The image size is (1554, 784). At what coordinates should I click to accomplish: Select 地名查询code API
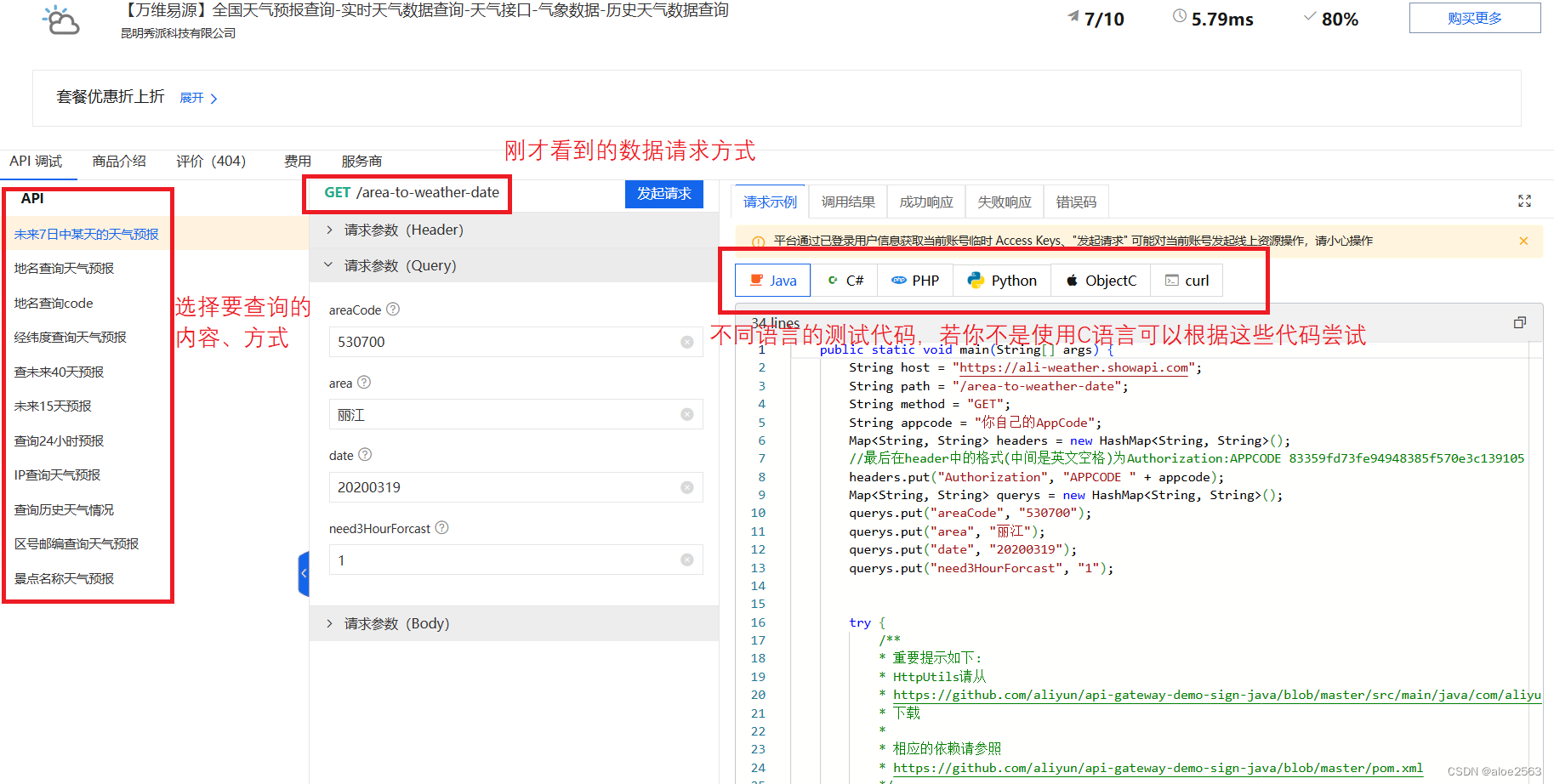coord(54,303)
